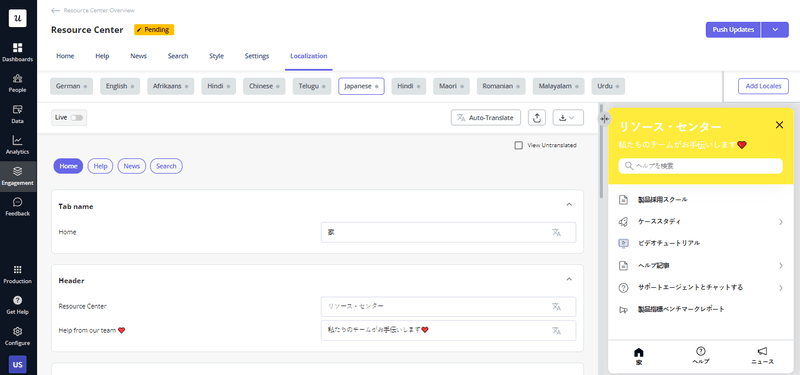Open the Engagement section in sidebar

[x=17, y=176]
